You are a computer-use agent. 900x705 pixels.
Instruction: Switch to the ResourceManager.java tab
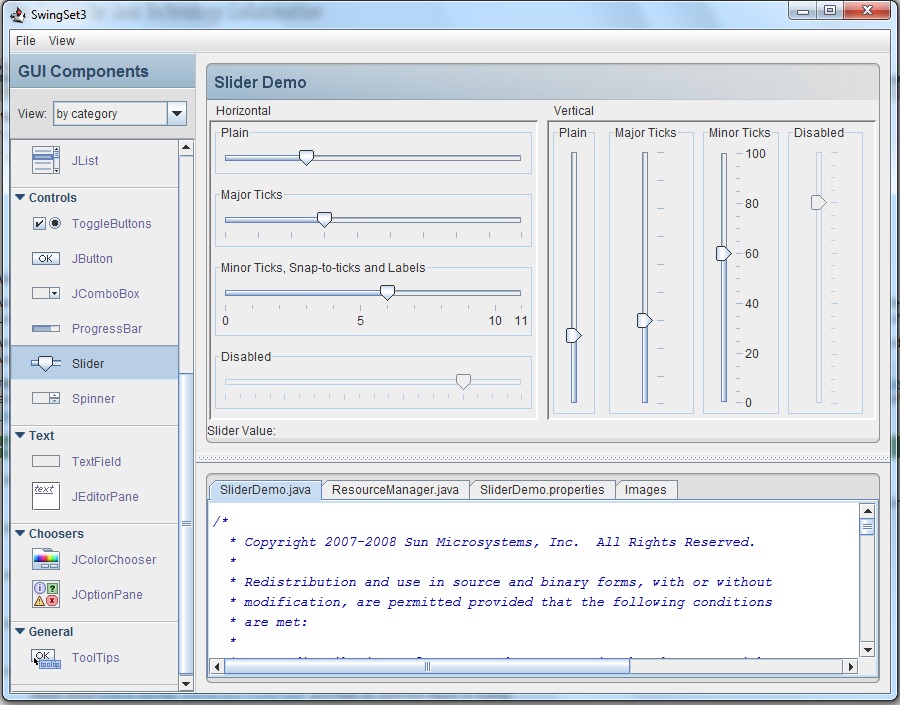[395, 490]
